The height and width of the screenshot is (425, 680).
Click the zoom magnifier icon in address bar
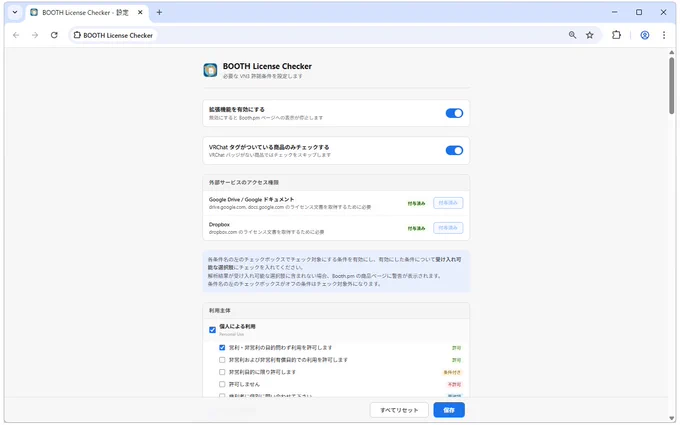[x=572, y=35]
